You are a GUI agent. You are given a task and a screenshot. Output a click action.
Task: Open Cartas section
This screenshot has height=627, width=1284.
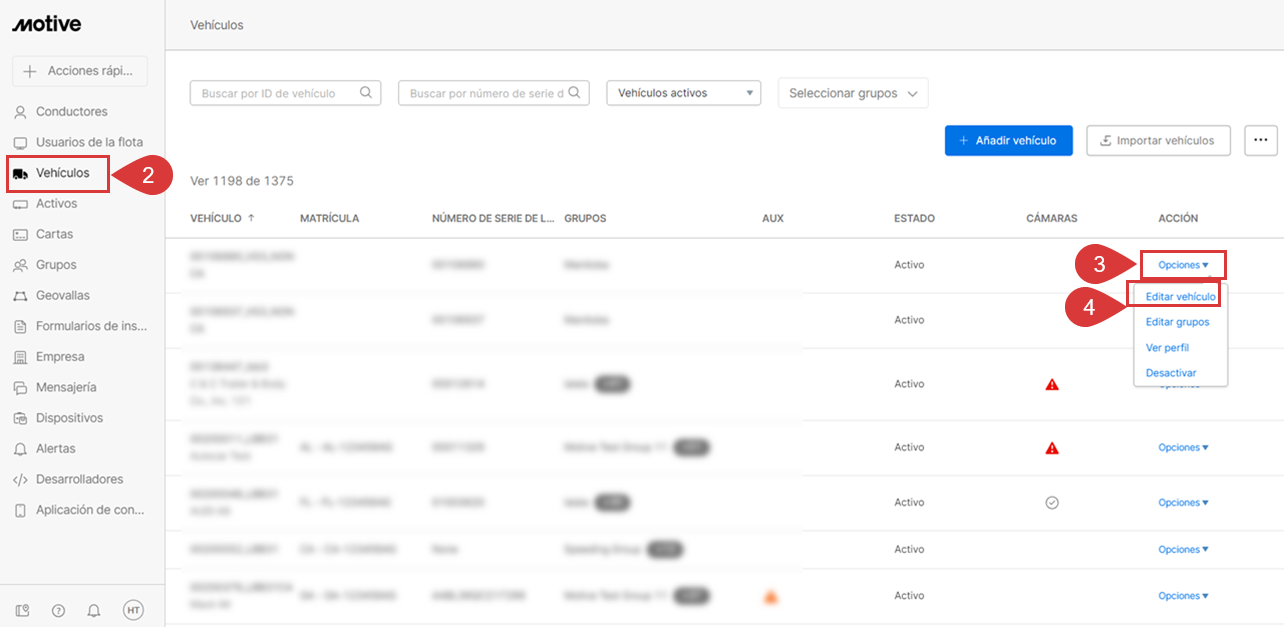(54, 234)
